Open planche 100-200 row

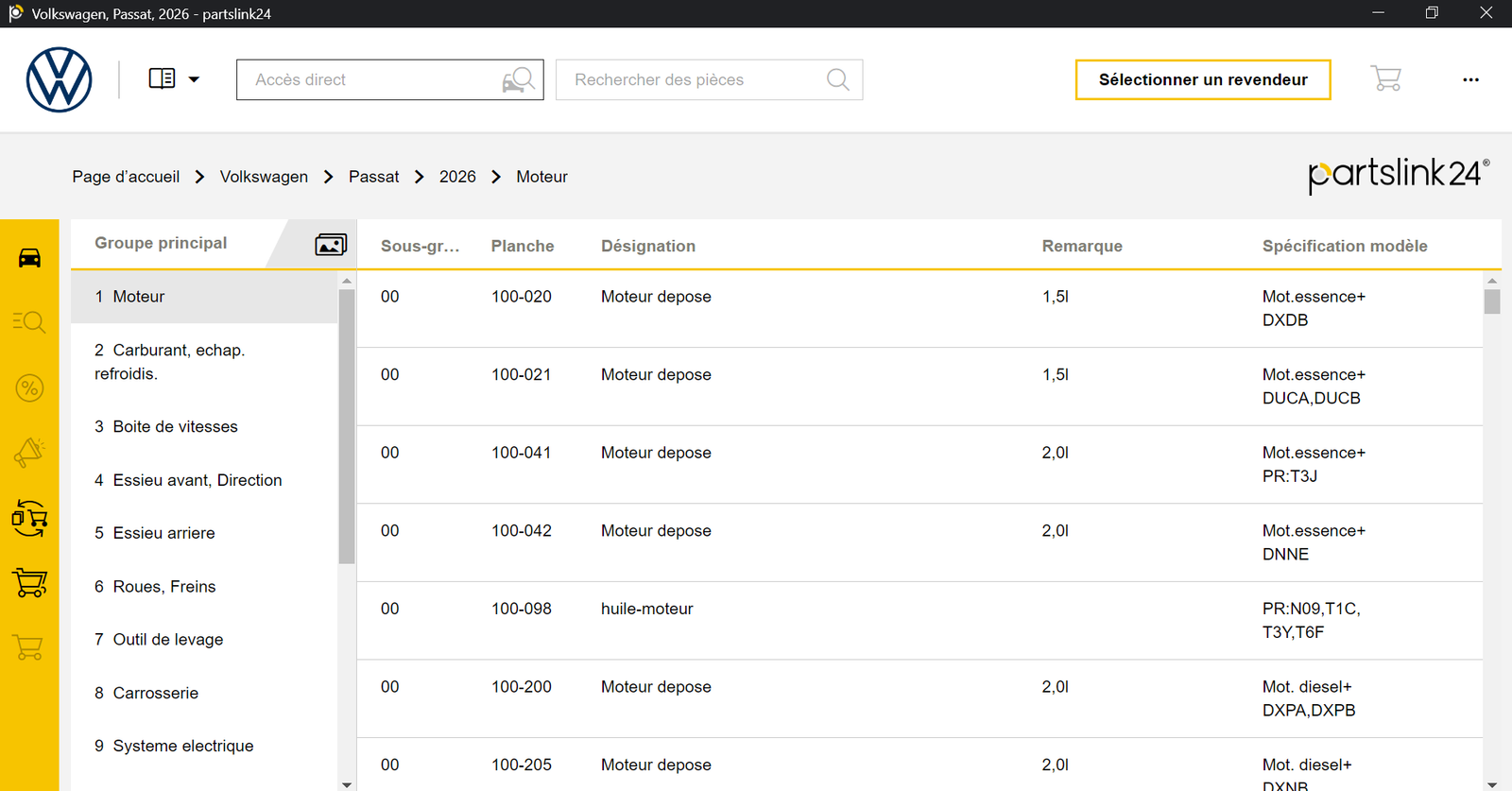919,699
